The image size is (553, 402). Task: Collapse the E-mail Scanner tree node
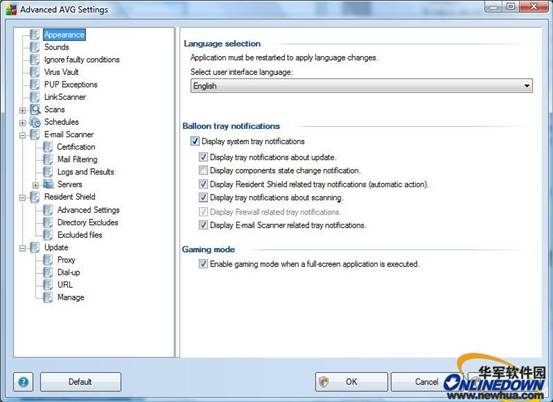[23, 135]
